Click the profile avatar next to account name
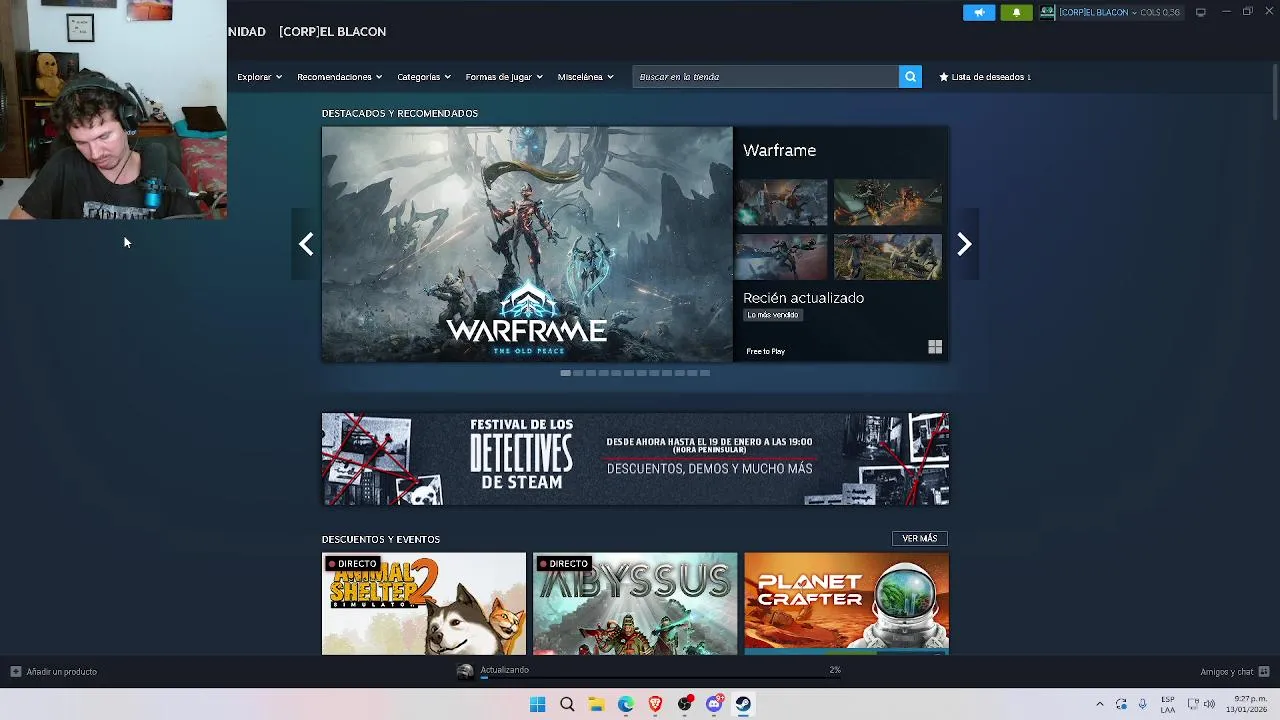This screenshot has width=1280, height=720. tap(1047, 12)
